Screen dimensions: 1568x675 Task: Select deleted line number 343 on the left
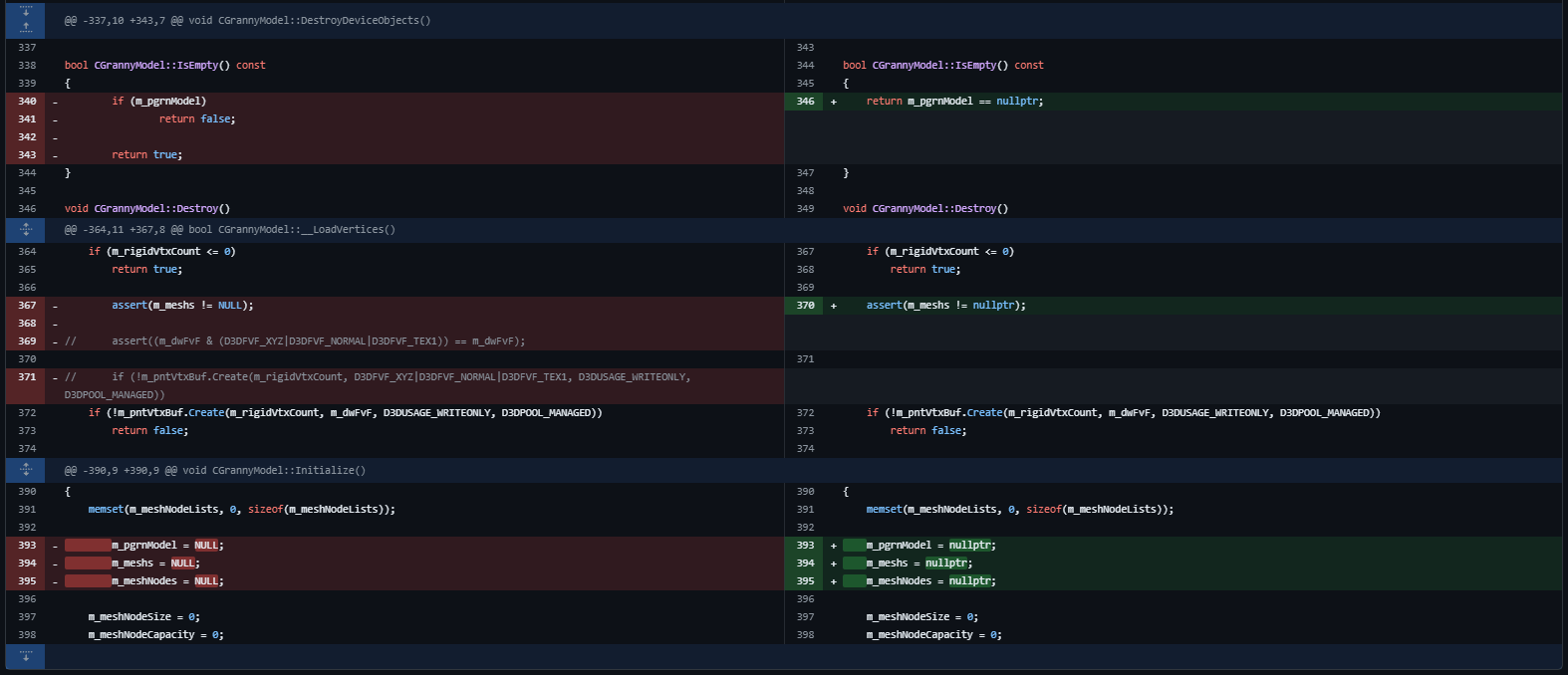(27, 155)
